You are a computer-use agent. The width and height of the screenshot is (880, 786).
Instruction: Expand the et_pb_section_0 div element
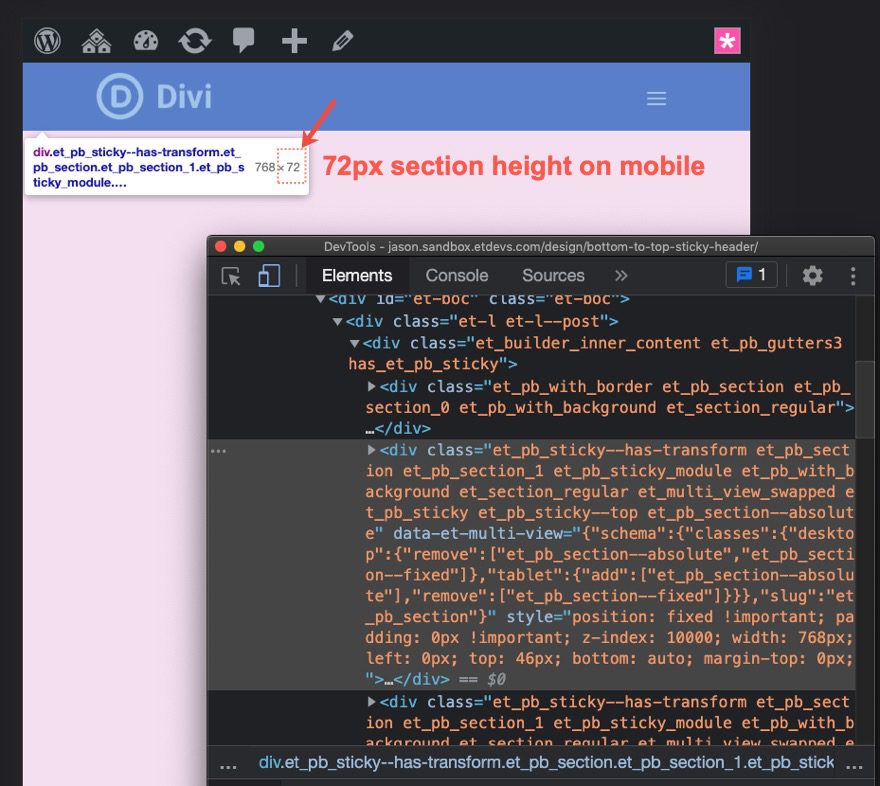click(374, 386)
